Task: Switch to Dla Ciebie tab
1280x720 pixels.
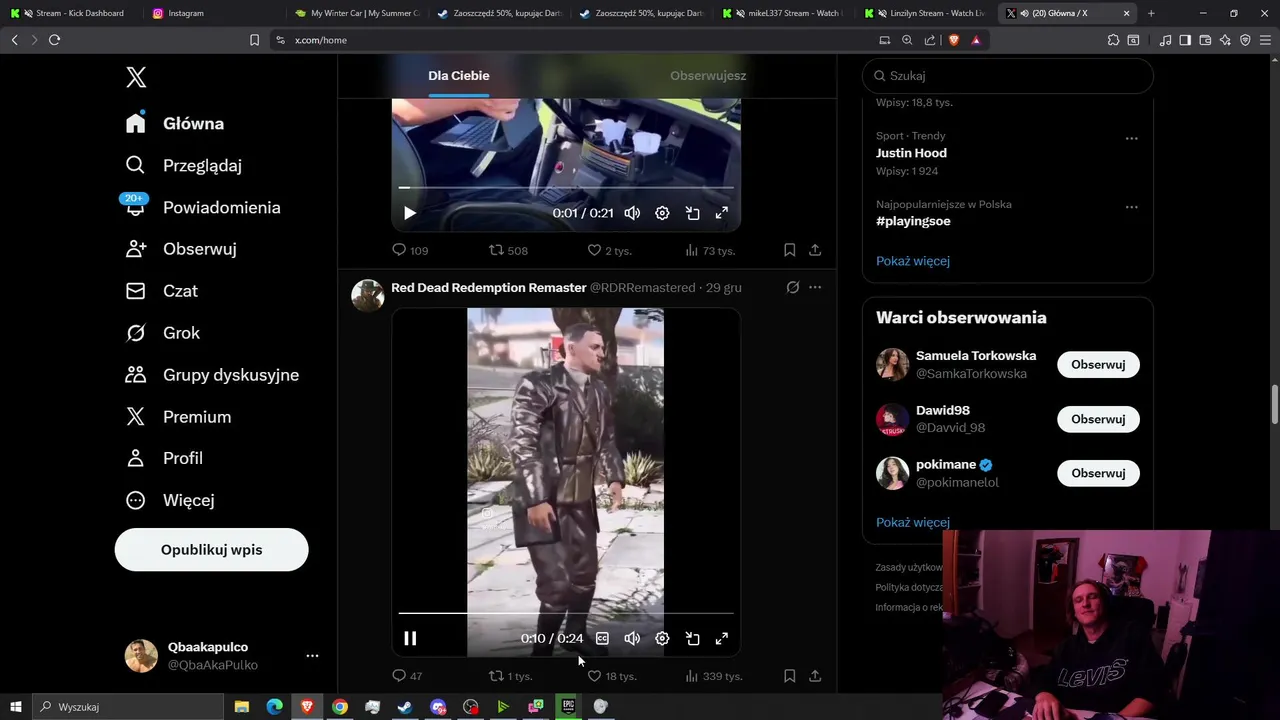Action: click(x=459, y=76)
